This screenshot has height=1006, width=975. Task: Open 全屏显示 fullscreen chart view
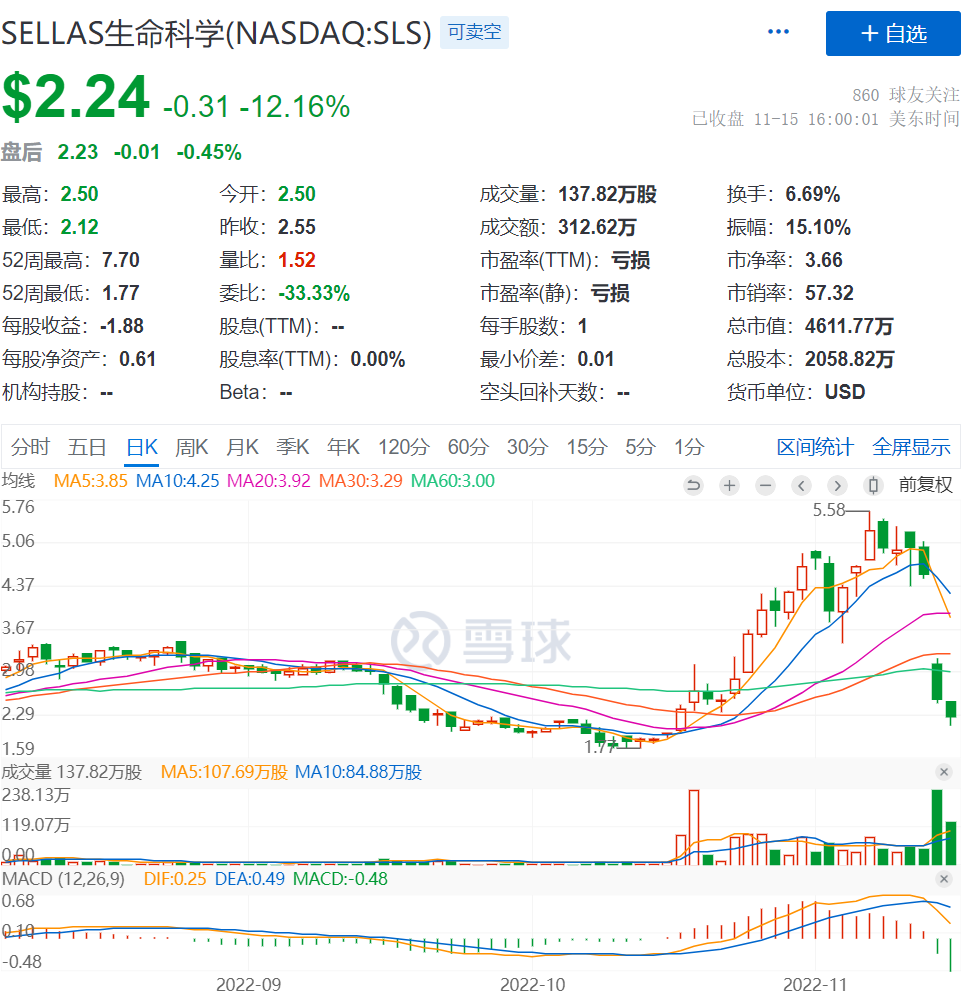click(x=911, y=447)
